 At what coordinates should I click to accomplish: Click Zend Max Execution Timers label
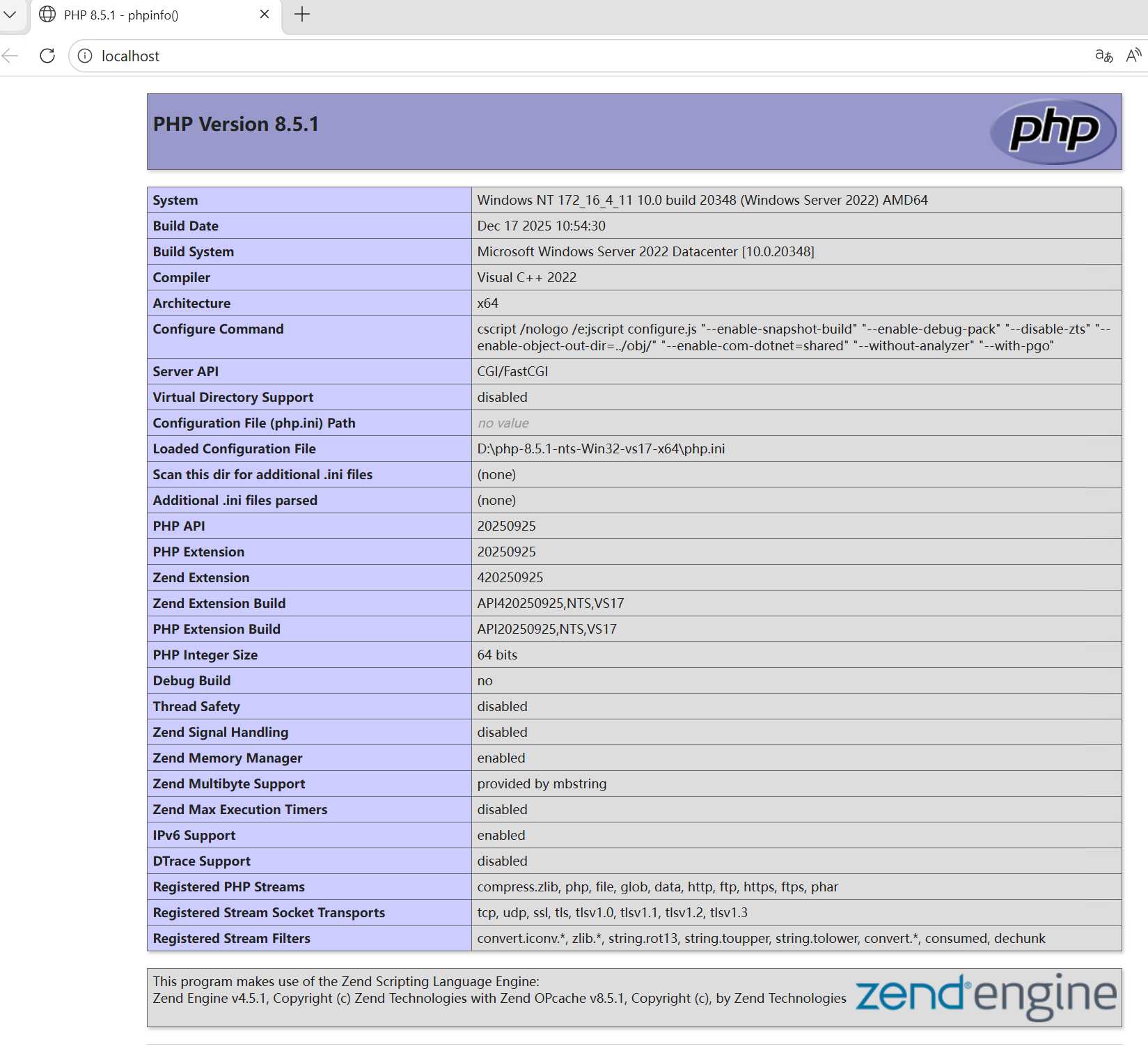[240, 810]
